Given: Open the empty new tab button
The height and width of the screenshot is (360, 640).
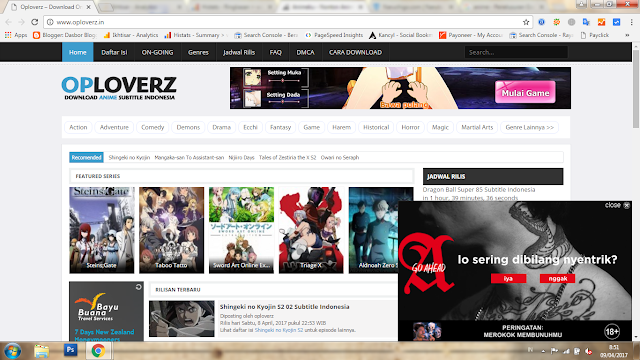Looking at the screenshot, I should pyautogui.click(x=105, y=7).
